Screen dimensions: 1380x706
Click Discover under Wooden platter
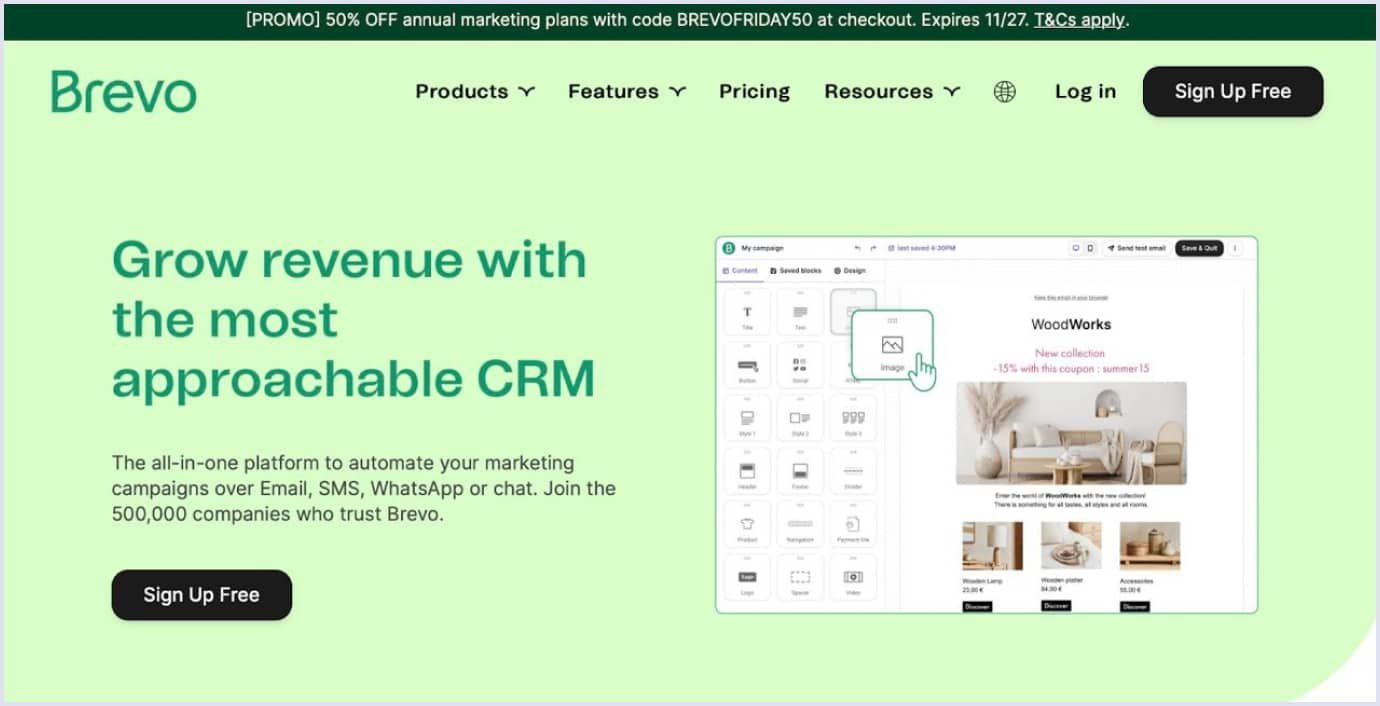(x=1056, y=606)
